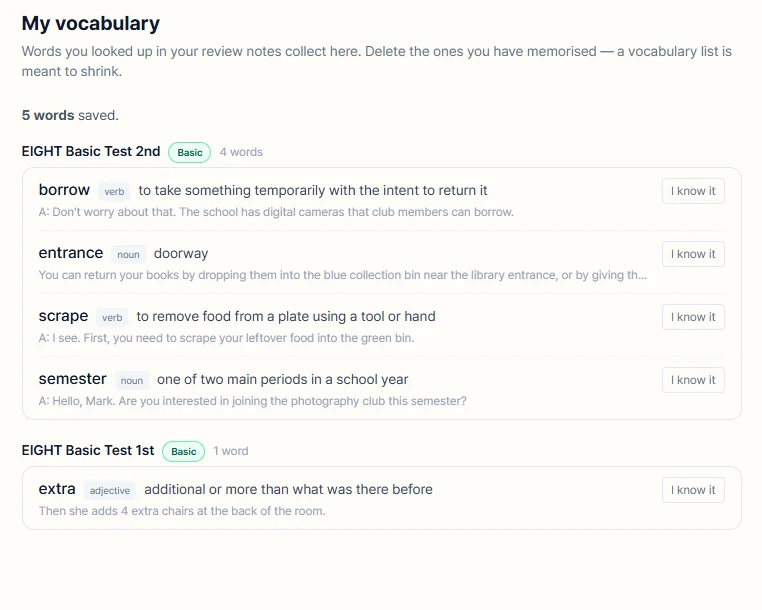Click the word 'scrape'
This screenshot has height=610, width=762.
pyautogui.click(x=64, y=316)
